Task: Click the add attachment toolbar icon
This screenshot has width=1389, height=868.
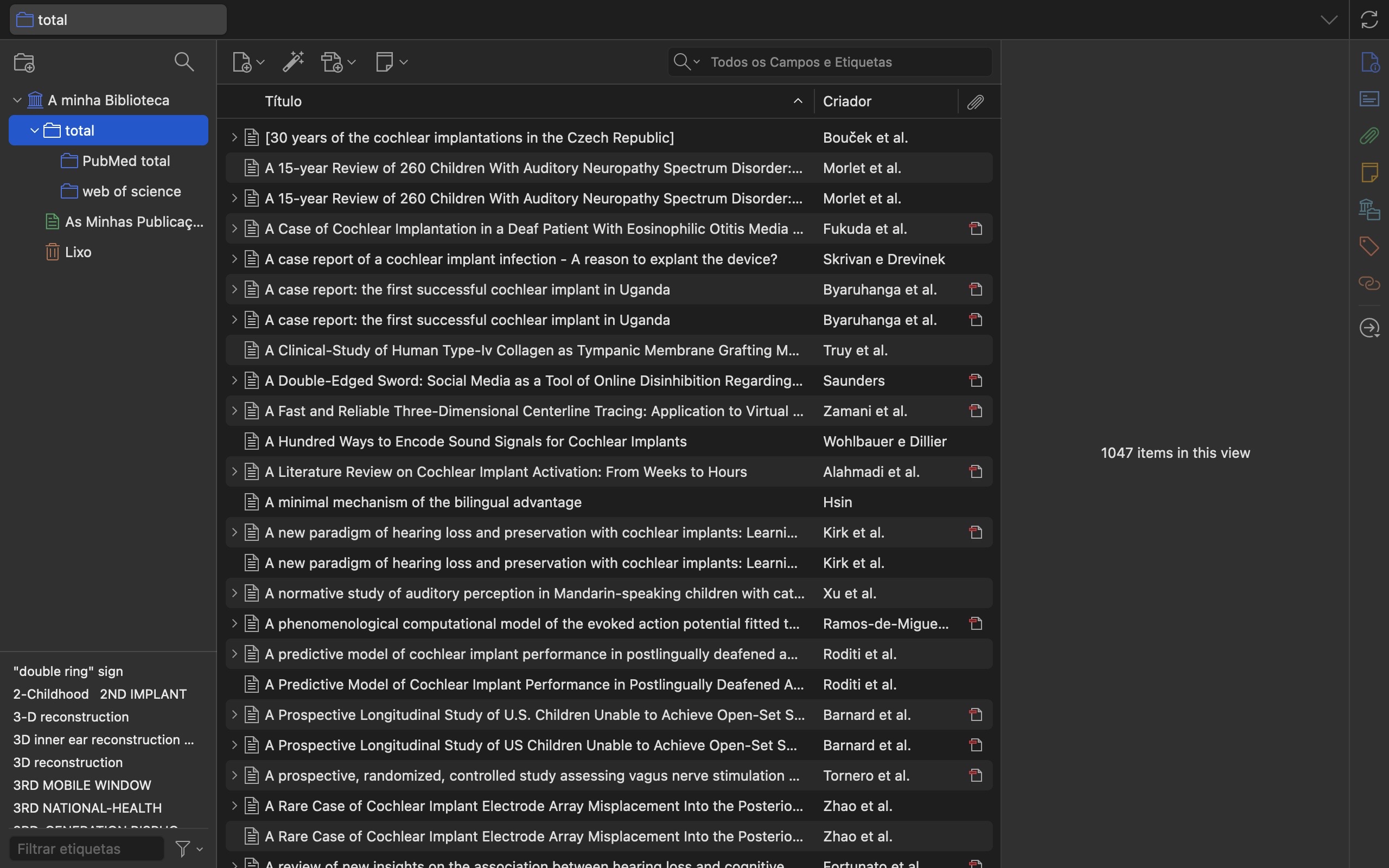Action: pos(337,61)
